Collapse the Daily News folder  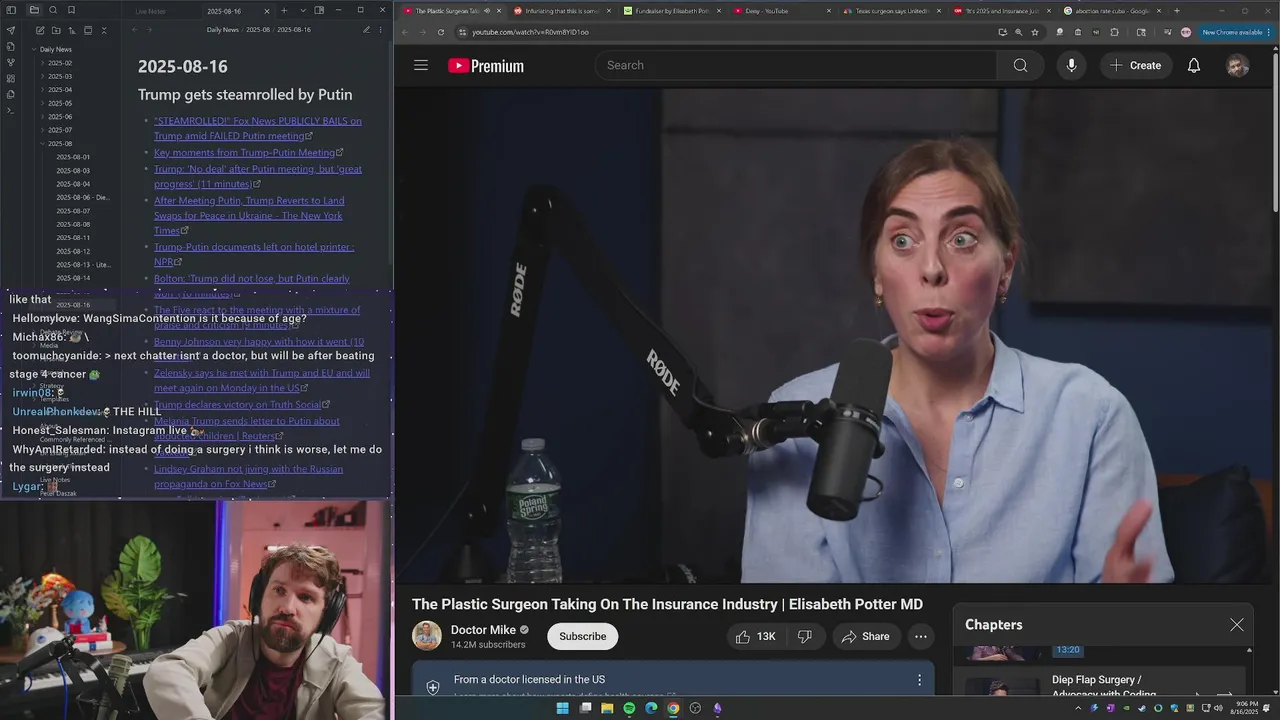tap(55, 49)
